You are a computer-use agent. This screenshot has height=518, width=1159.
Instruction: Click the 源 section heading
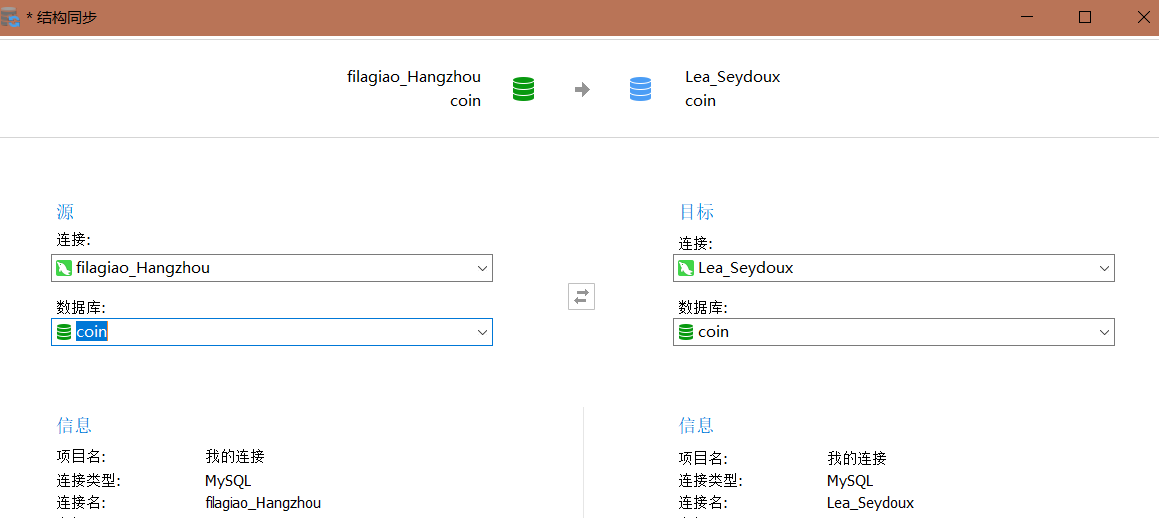click(65, 212)
